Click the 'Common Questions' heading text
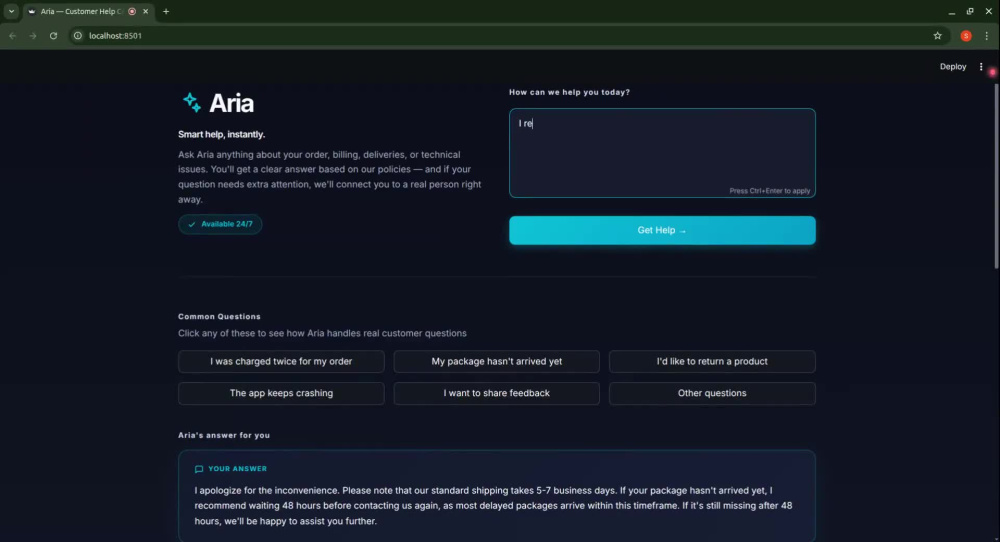Viewport: 1000px width, 542px height. click(x=219, y=316)
